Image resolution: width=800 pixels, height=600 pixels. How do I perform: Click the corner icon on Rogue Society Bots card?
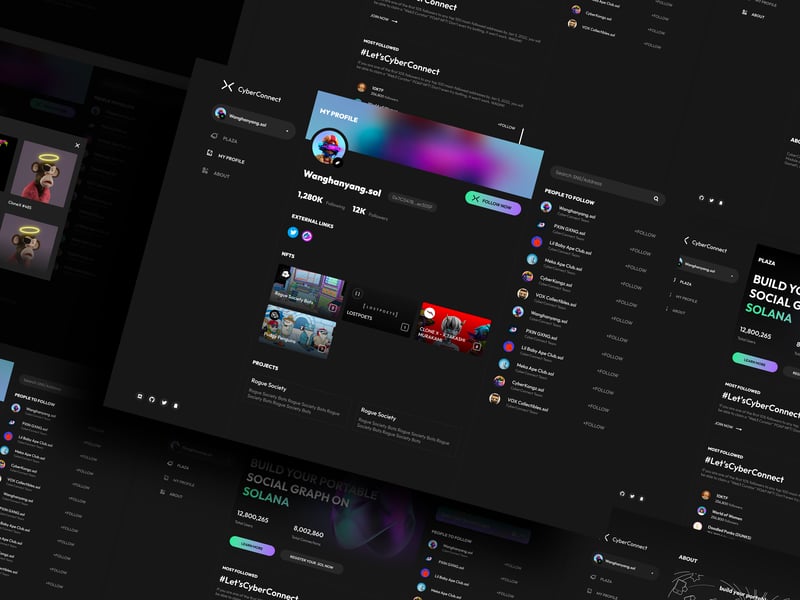pos(333,308)
